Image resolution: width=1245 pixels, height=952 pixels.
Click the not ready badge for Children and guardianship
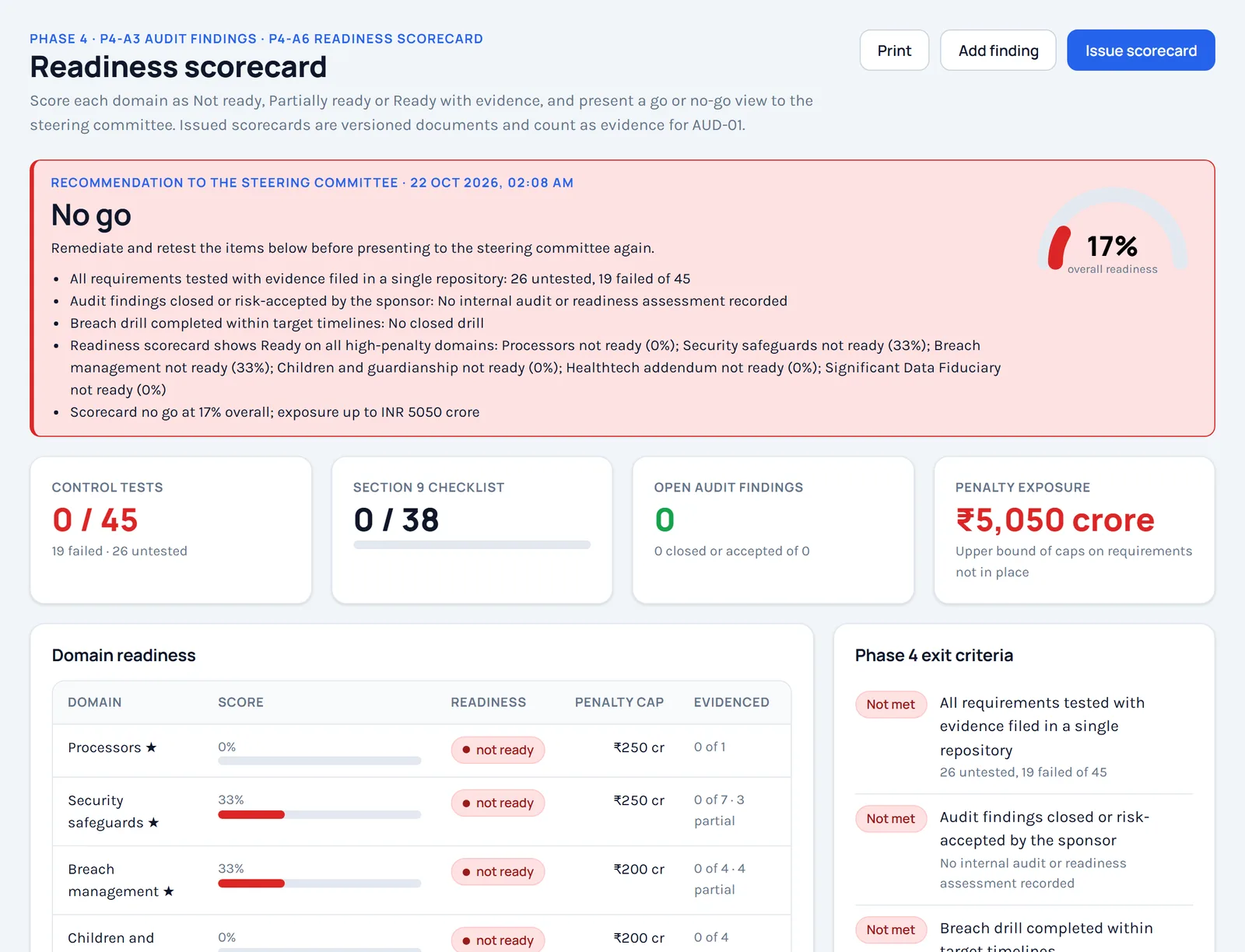(497, 940)
